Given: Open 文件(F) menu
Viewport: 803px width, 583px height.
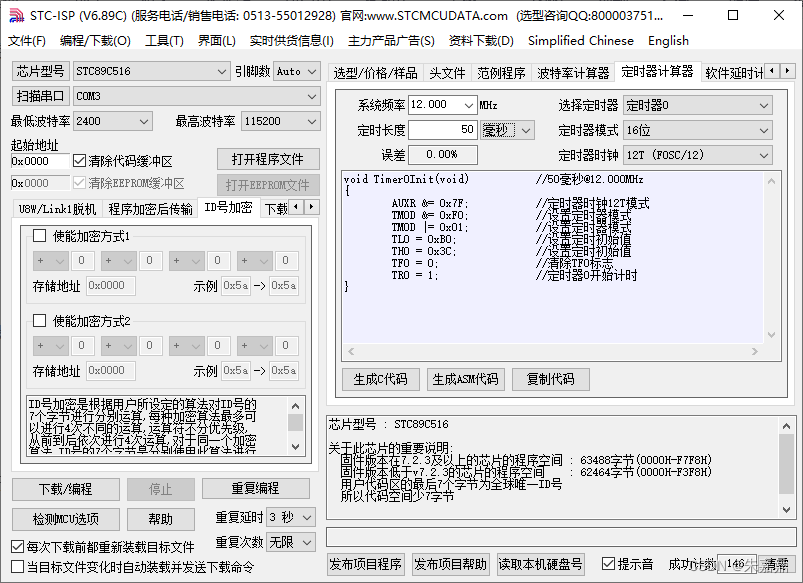Looking at the screenshot, I should (x=27, y=40).
